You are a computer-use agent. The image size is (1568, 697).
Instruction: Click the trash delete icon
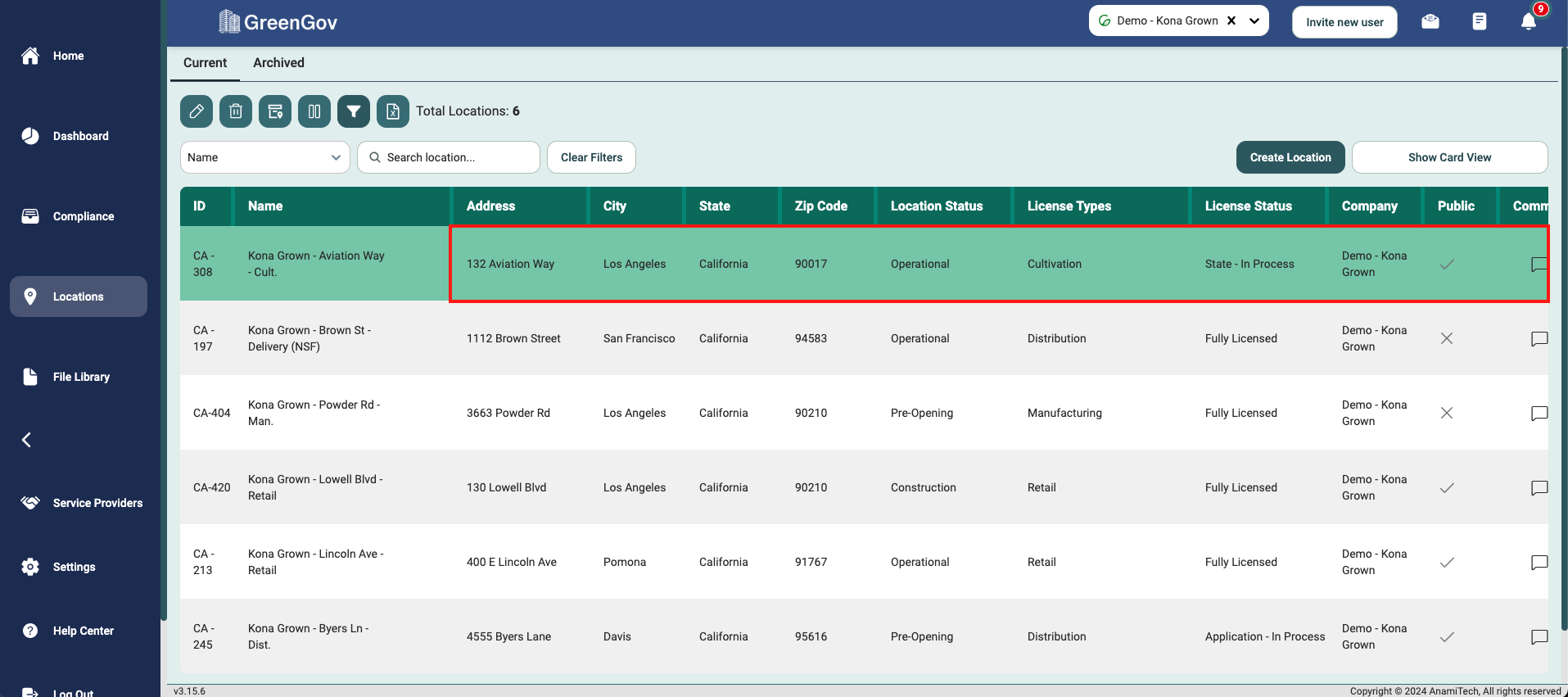coord(236,111)
